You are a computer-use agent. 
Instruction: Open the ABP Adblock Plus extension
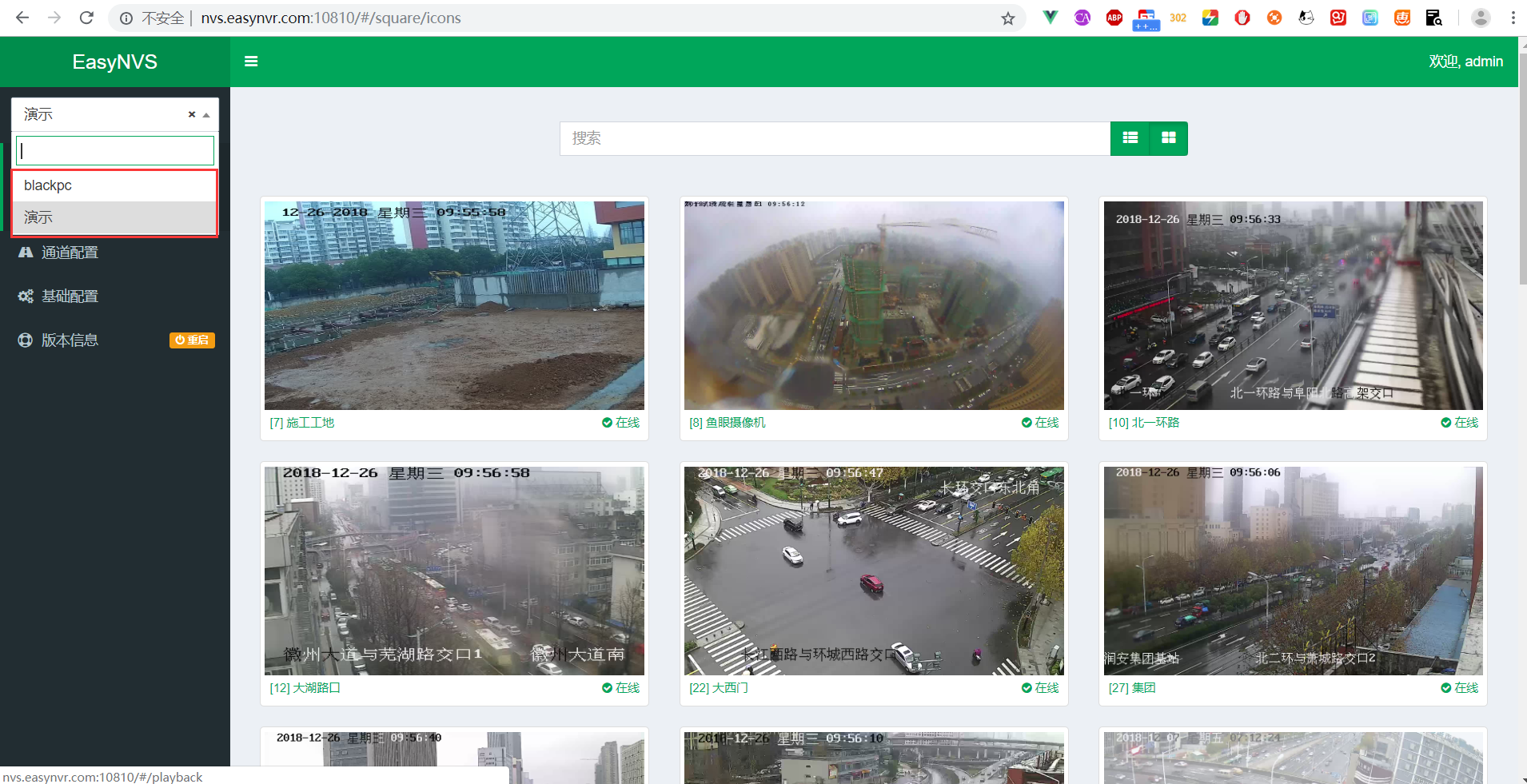point(1114,18)
